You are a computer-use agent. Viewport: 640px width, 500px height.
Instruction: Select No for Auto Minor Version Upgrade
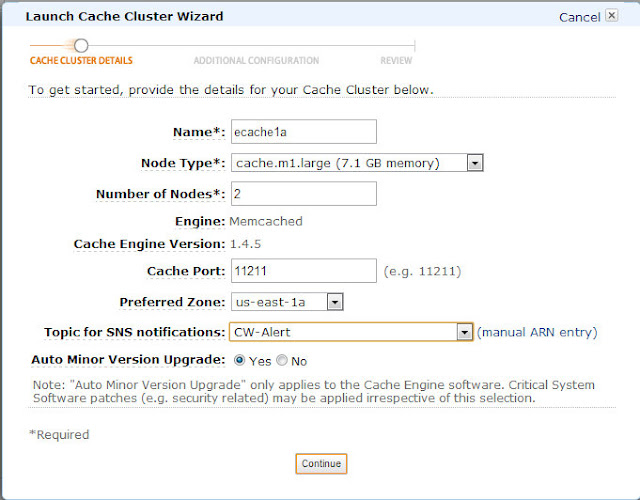click(282, 360)
